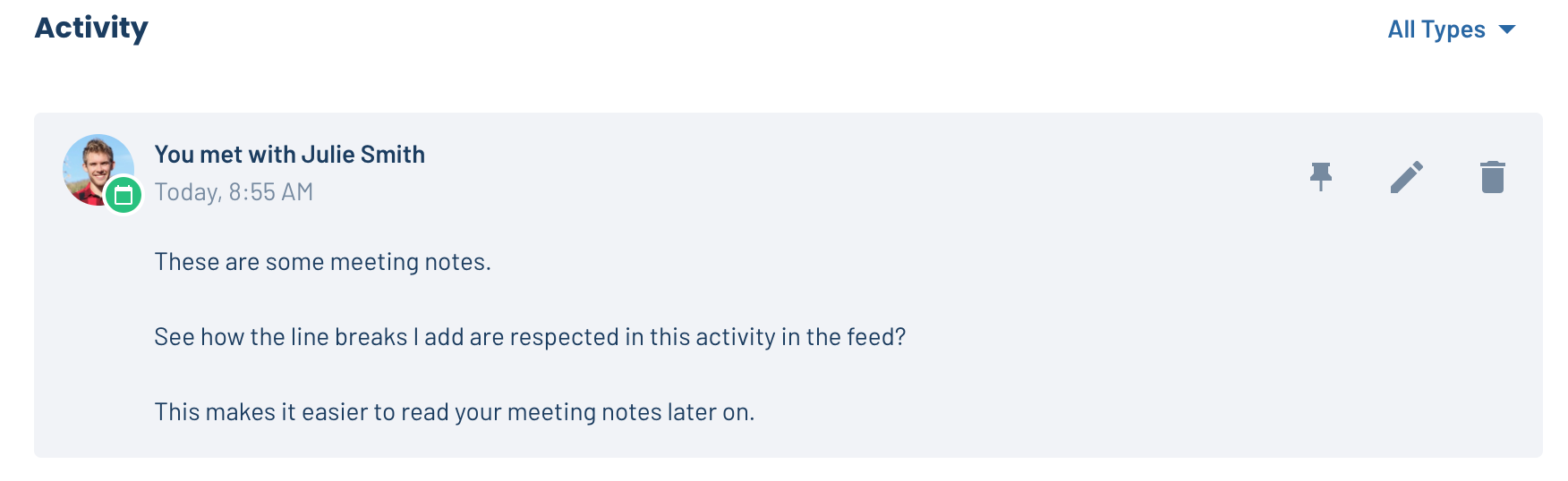Edit the meeting activity with pencil icon

pyautogui.click(x=1407, y=177)
